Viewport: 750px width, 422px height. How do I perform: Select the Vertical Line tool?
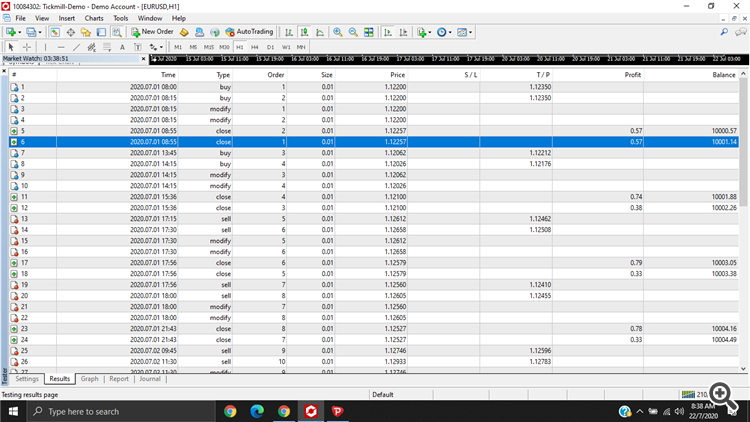click(x=45, y=47)
